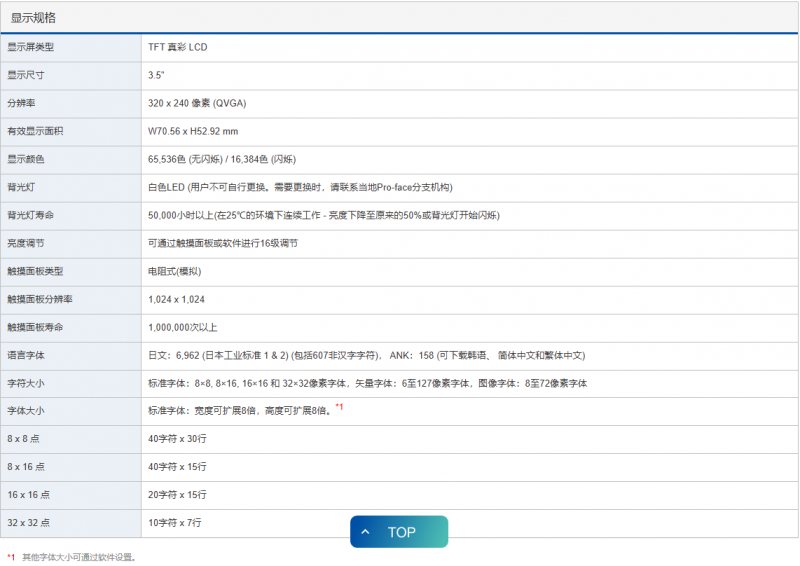
Task: Click the red *1 footnote marker in 字体大小 row
Action: point(339,407)
